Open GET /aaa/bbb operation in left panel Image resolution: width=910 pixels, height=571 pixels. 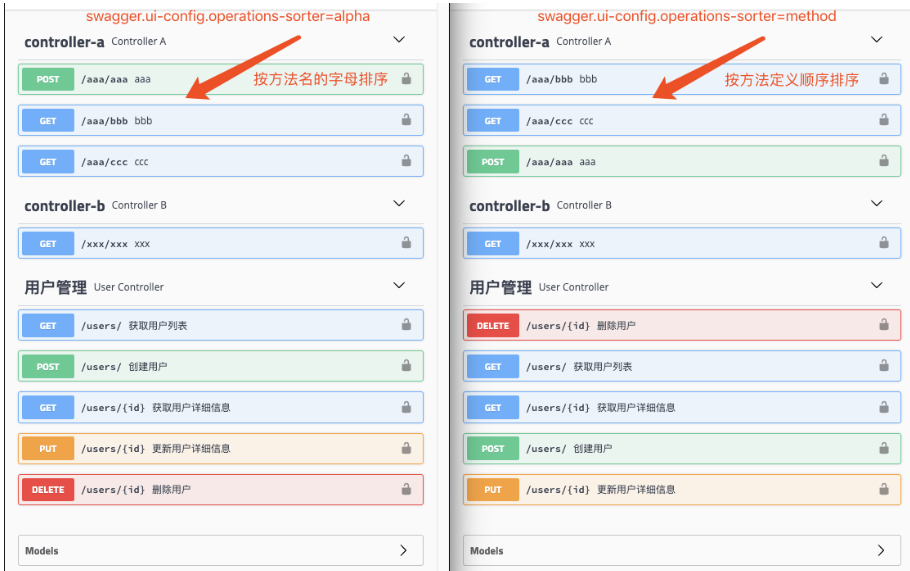pyautogui.click(x=221, y=120)
